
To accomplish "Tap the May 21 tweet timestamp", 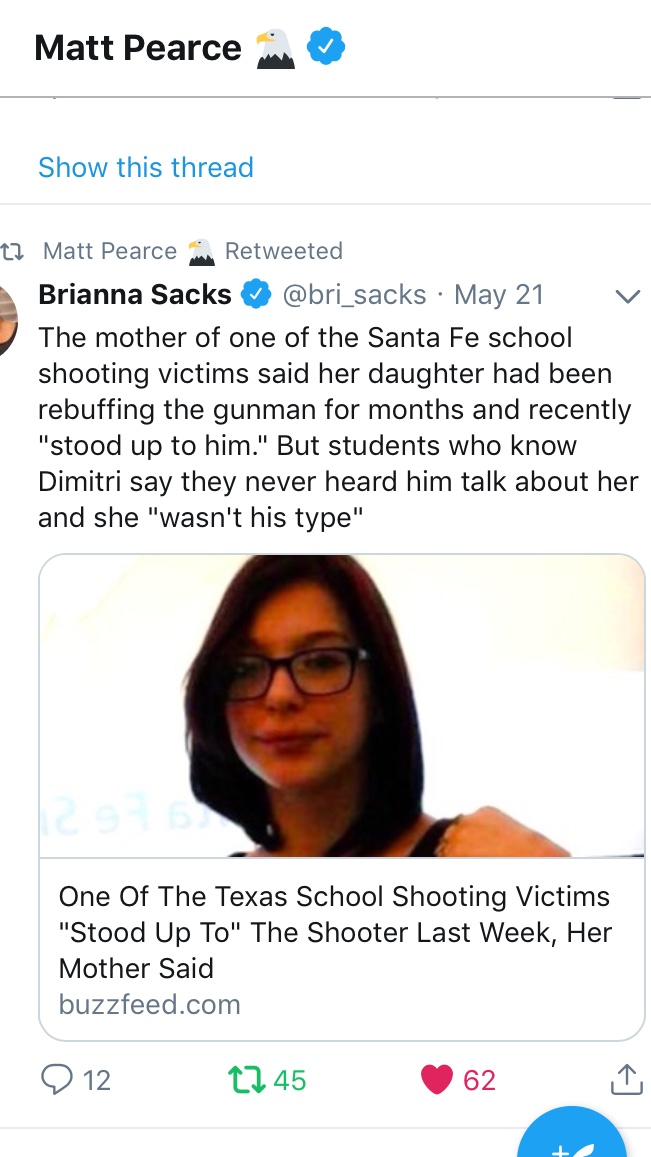I will pos(499,294).
